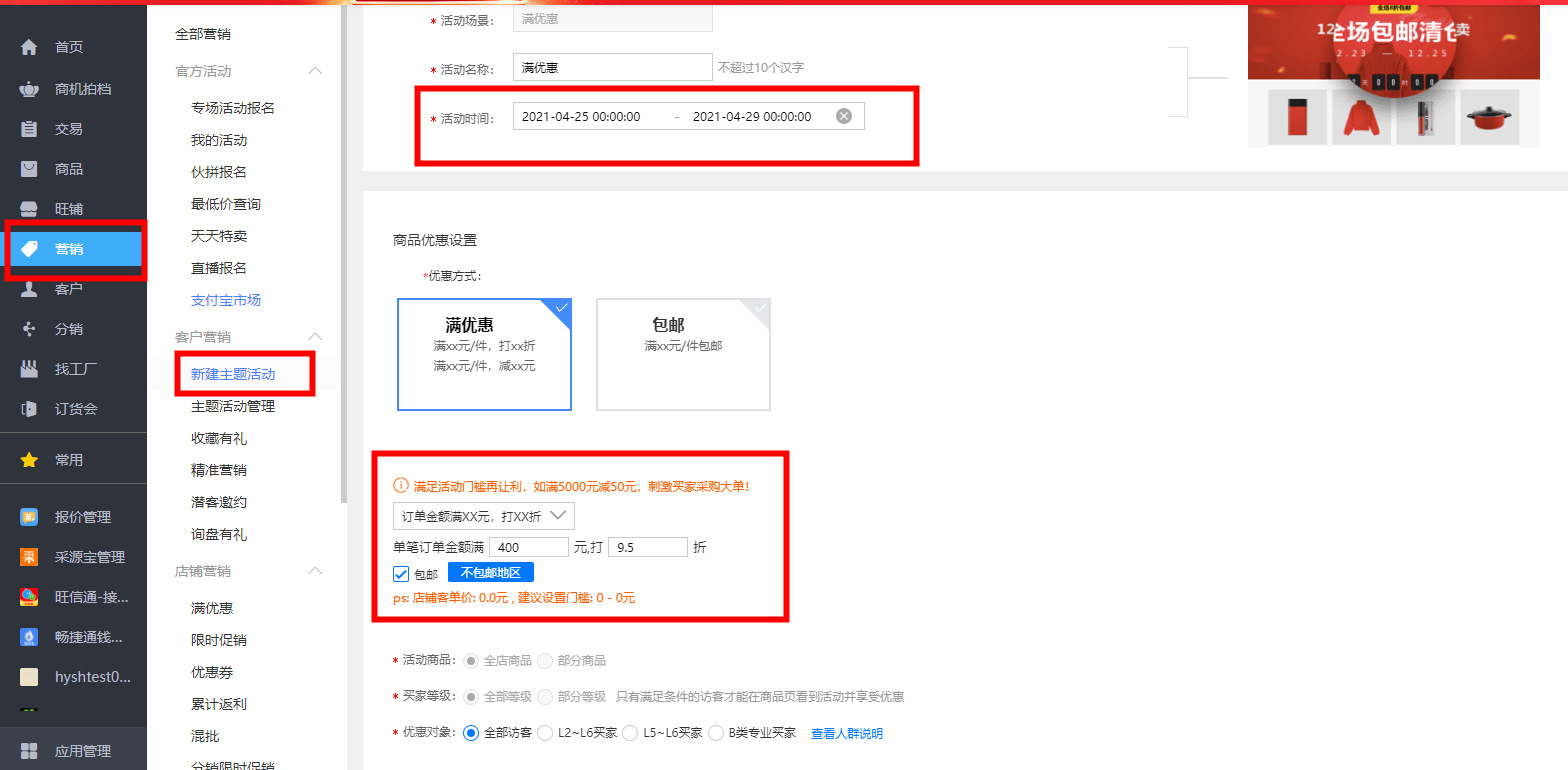Clear the activity time range with the X icon

[844, 116]
